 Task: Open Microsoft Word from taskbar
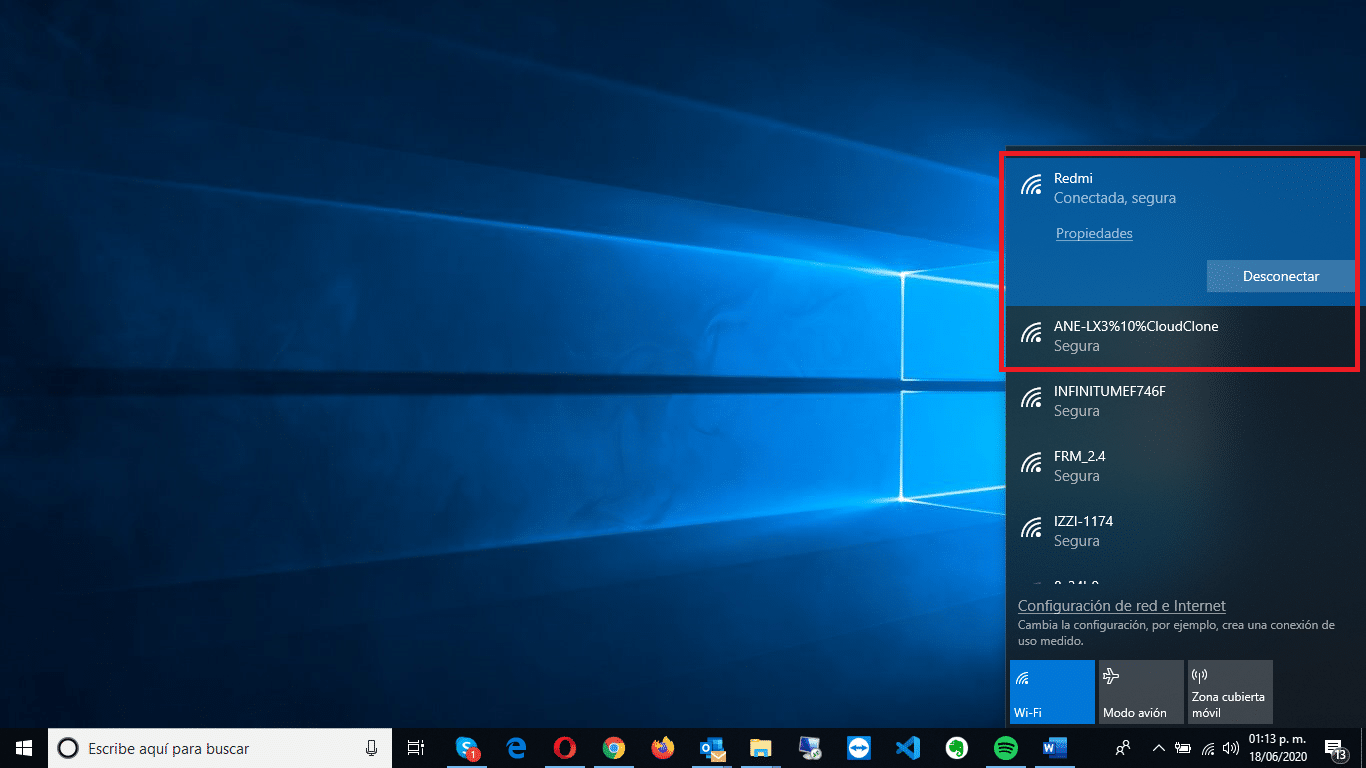1054,748
